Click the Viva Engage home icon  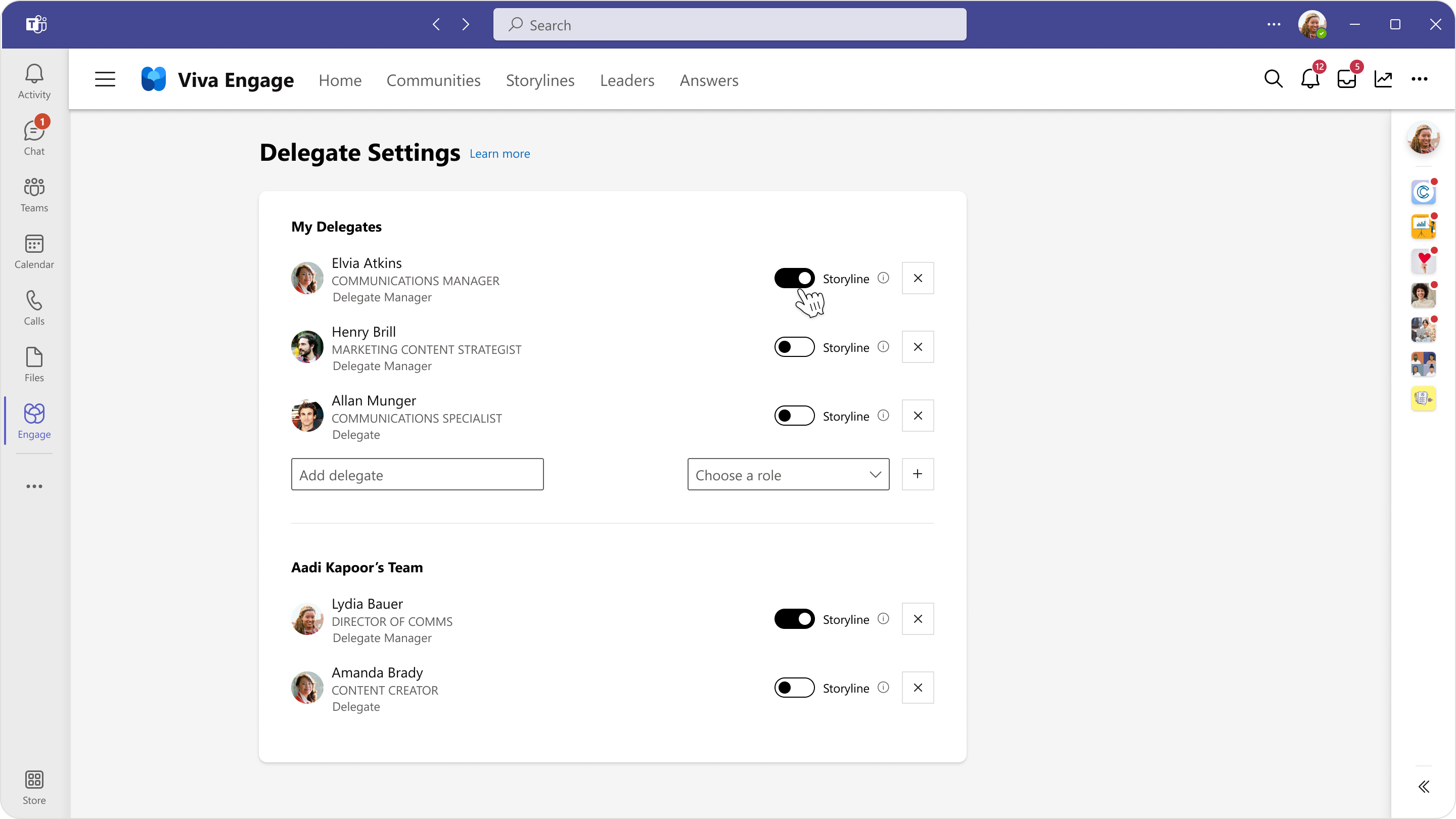click(x=153, y=79)
